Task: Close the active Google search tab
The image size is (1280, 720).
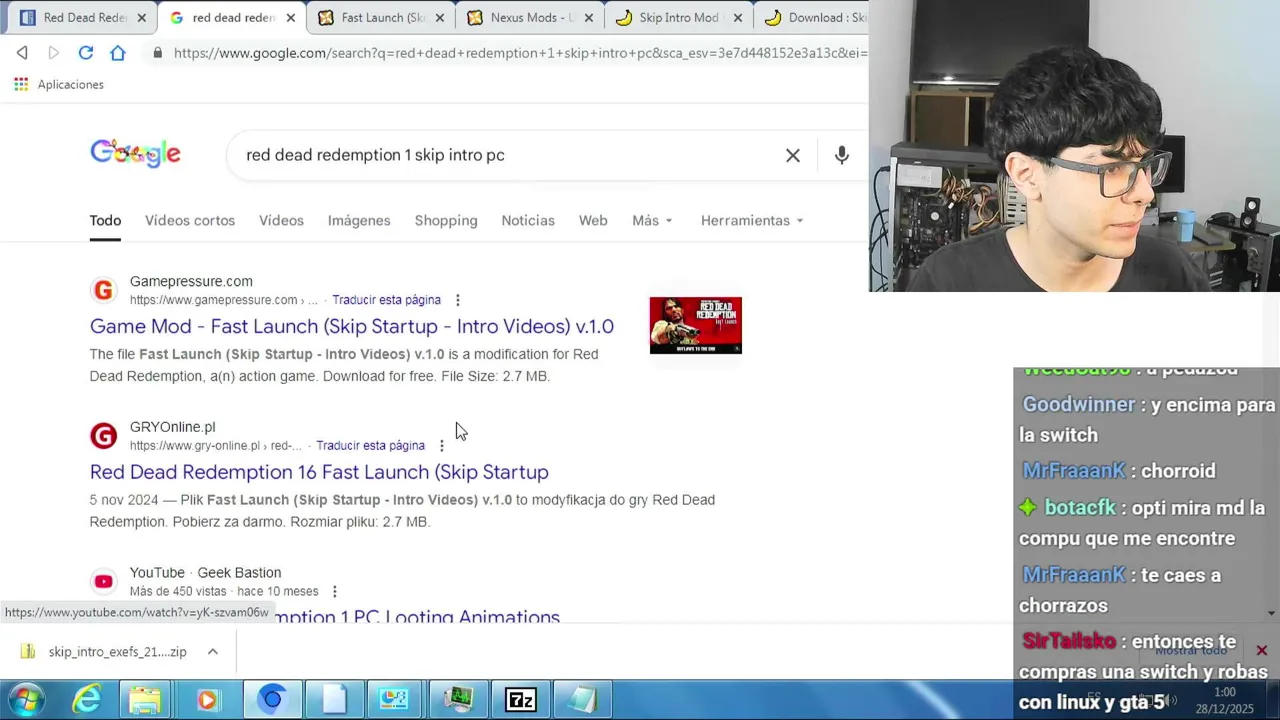Action: (x=291, y=18)
